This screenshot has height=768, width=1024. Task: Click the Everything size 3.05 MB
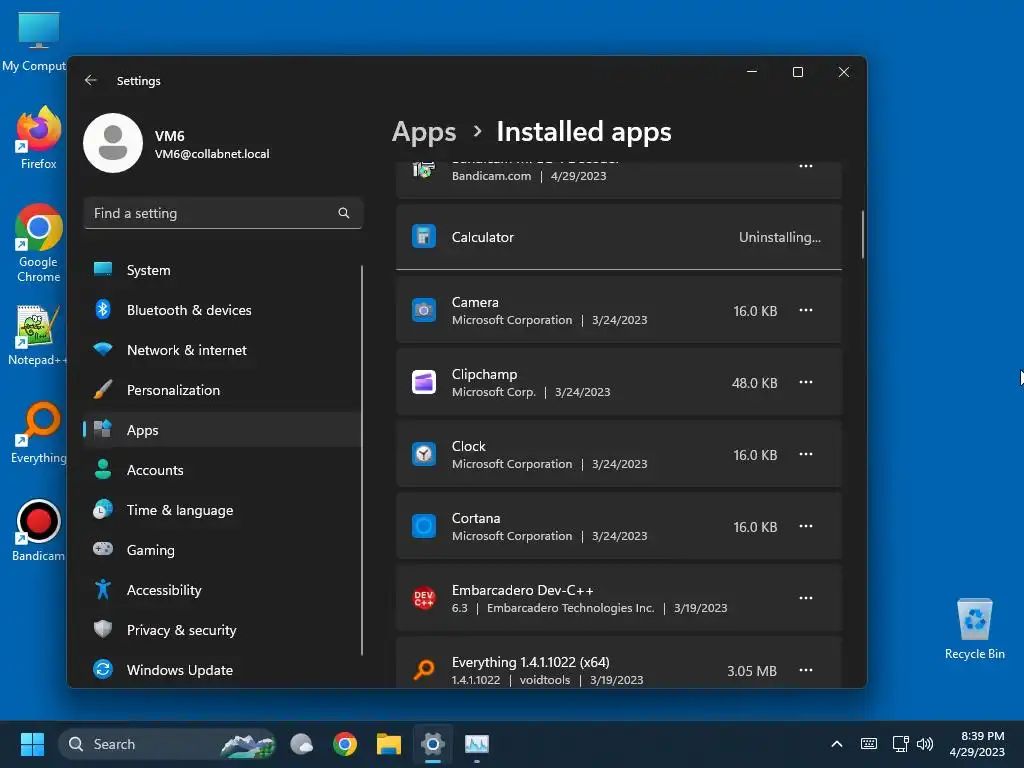pos(752,671)
